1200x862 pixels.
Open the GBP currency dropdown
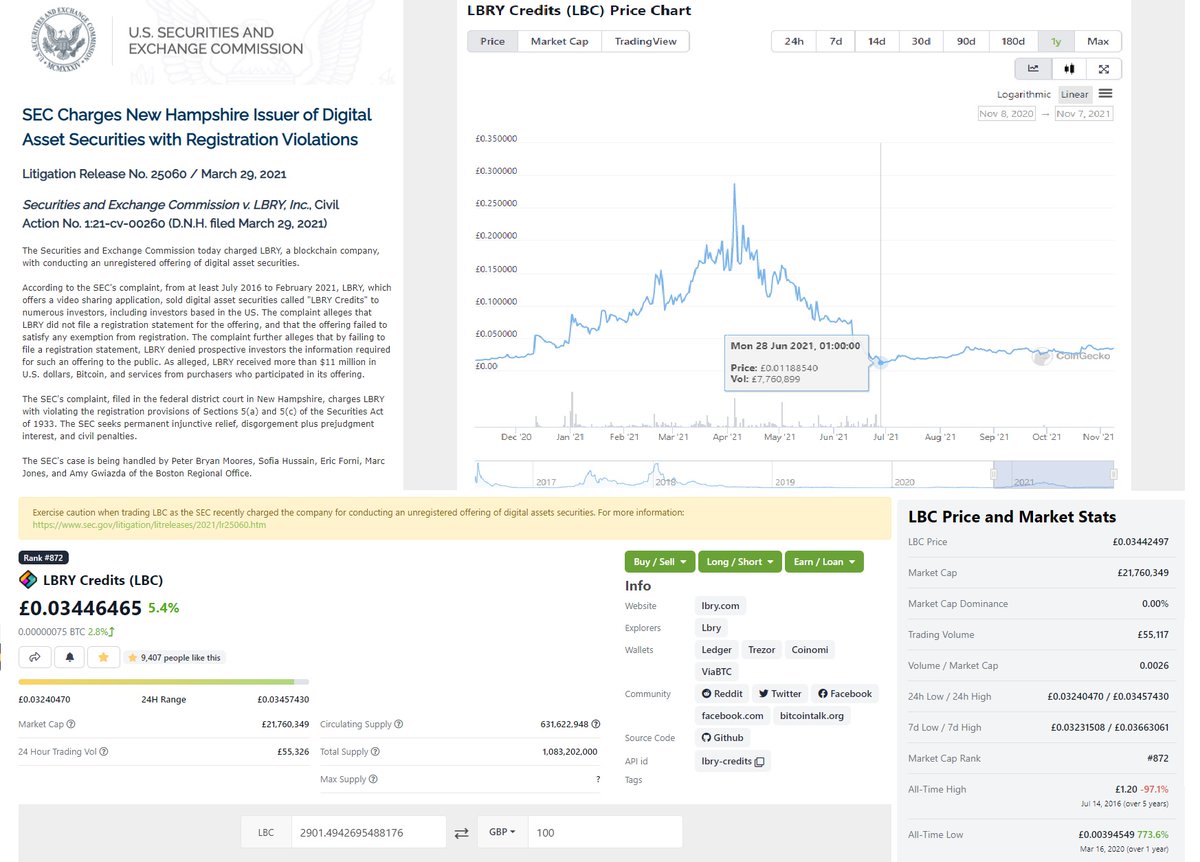(x=502, y=832)
